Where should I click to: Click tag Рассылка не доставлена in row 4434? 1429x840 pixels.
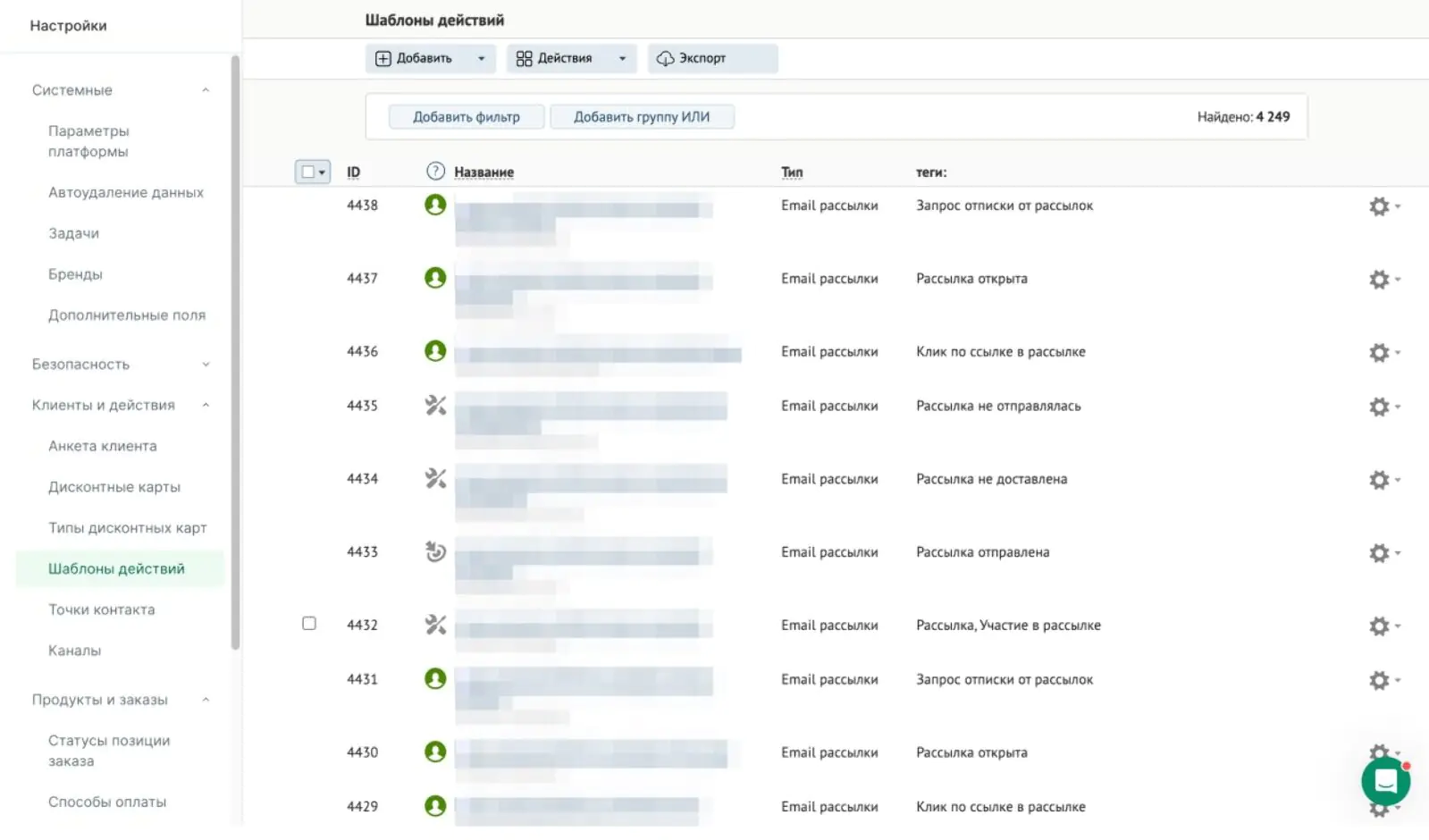992,479
